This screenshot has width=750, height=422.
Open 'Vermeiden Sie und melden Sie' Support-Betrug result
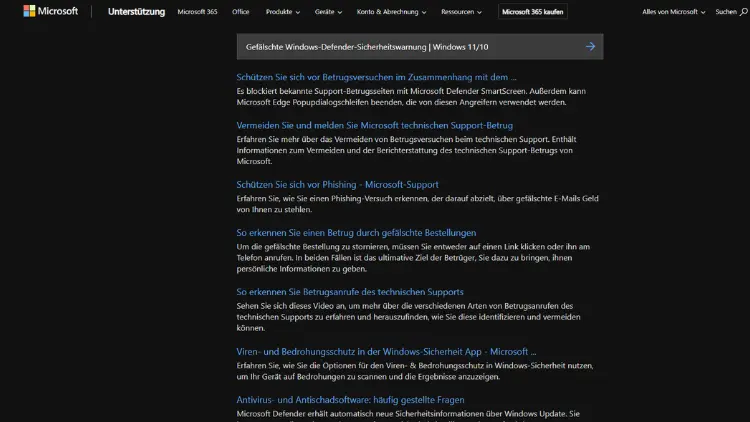coord(375,125)
